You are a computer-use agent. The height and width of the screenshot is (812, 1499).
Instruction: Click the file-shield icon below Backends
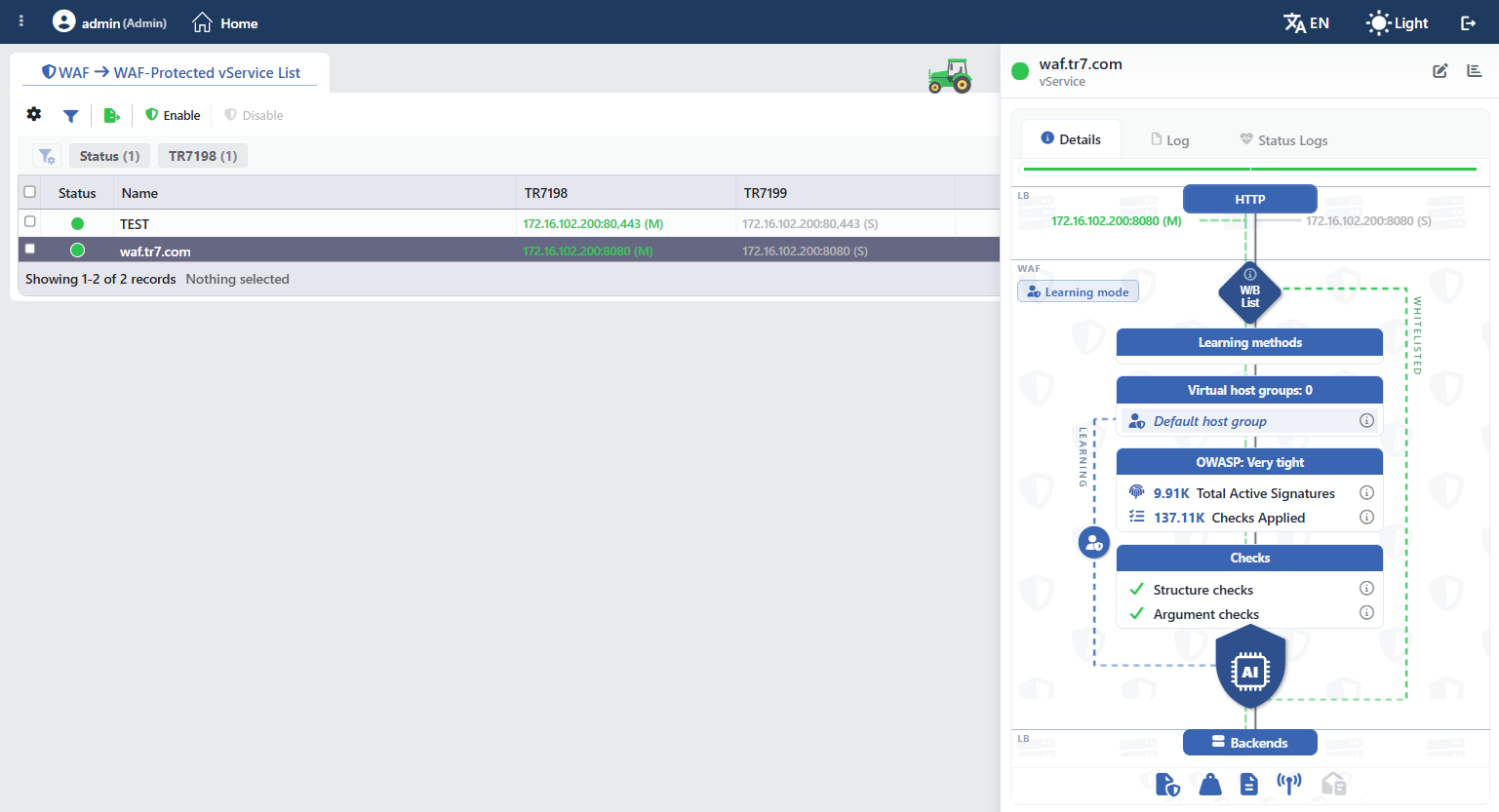1167,785
